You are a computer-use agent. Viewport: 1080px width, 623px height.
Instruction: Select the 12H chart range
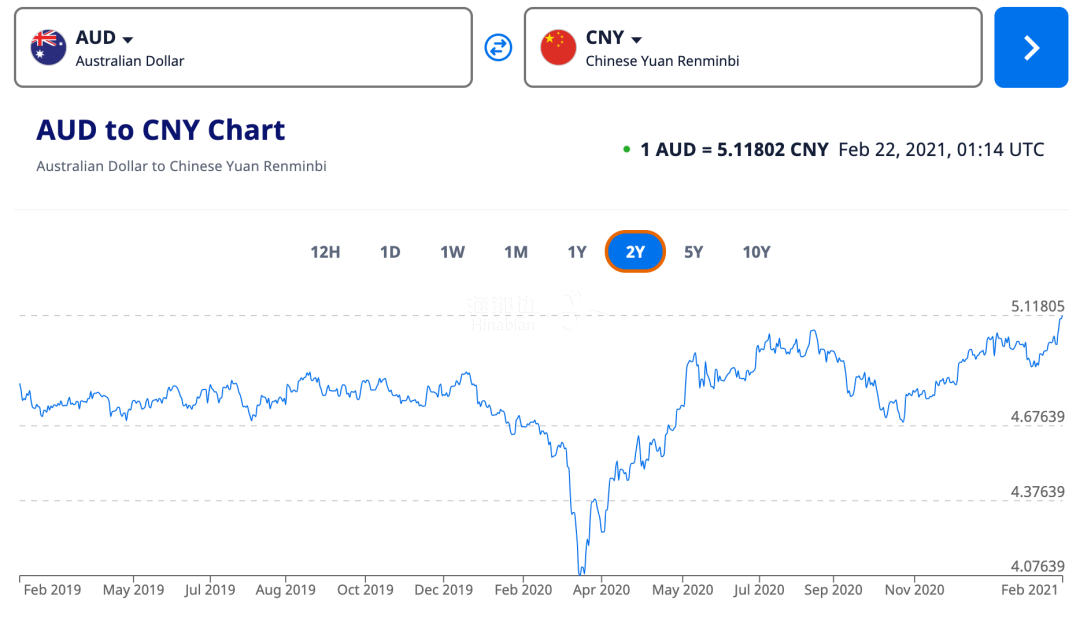[325, 252]
